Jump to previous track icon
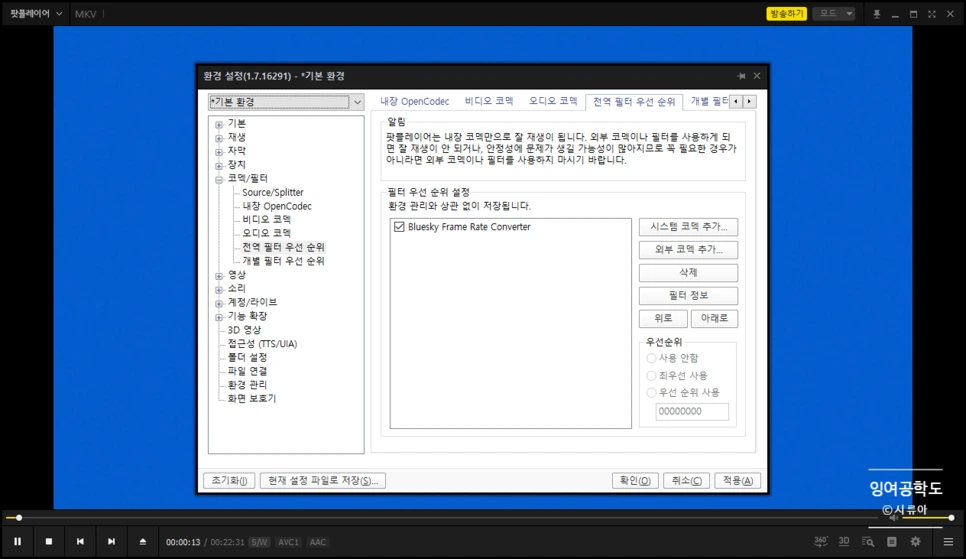966x559 pixels. click(x=80, y=541)
